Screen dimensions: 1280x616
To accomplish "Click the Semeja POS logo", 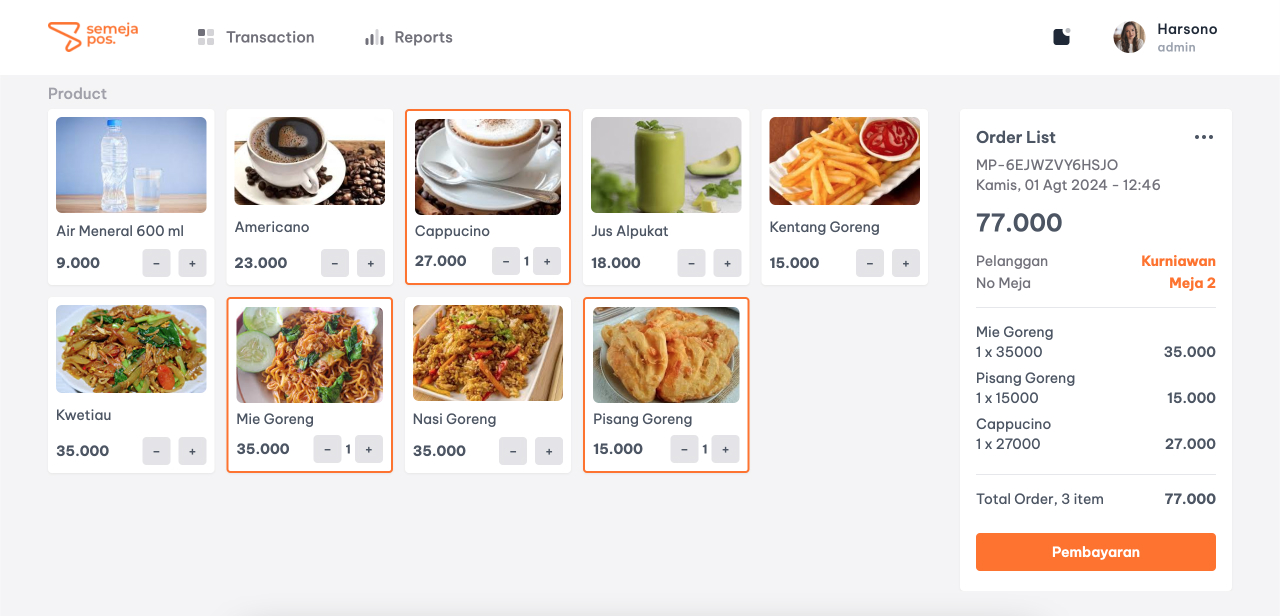I will click(x=92, y=37).
